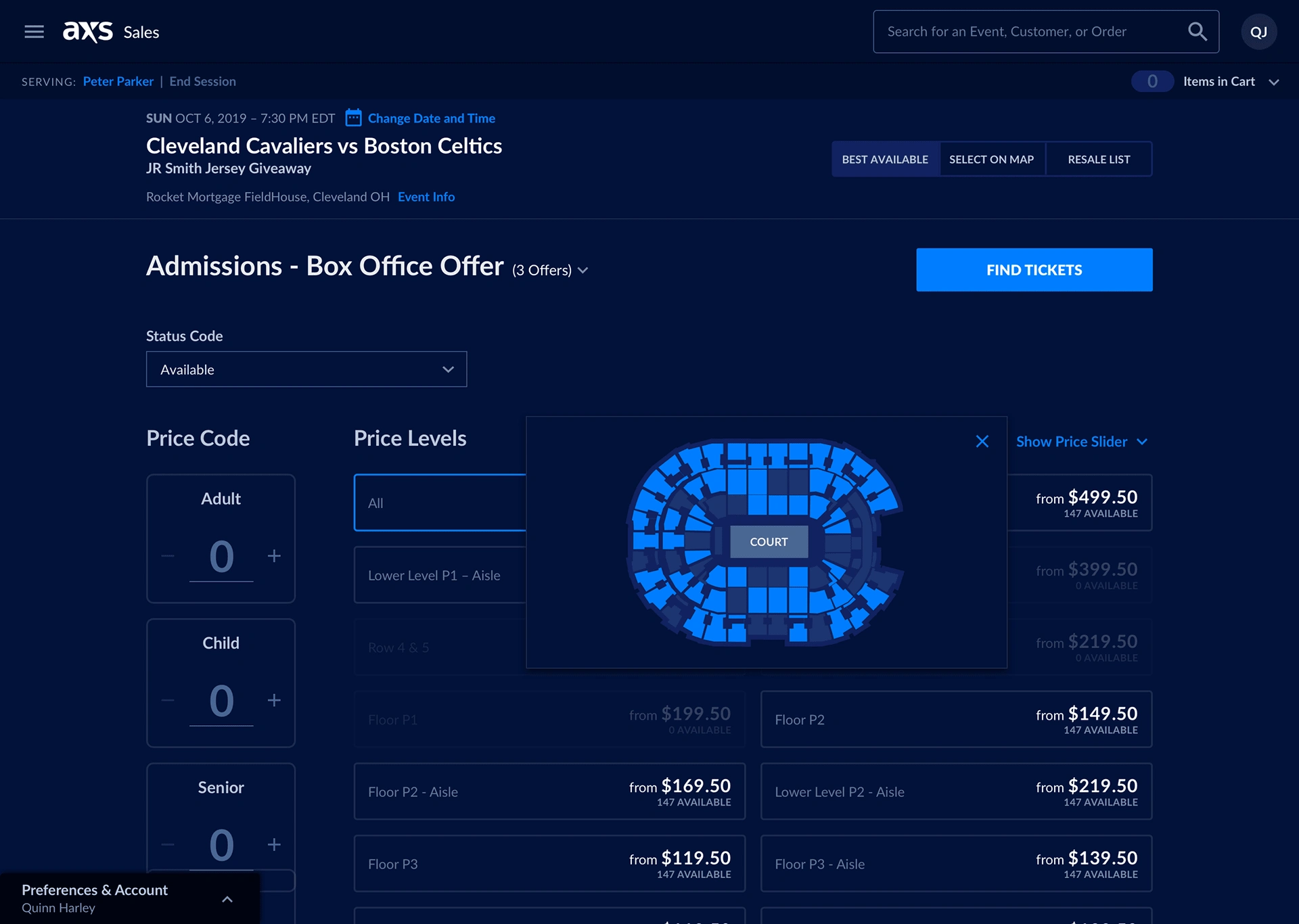Expand the Items in Cart dropdown
Image resolution: width=1299 pixels, height=924 pixels.
pyautogui.click(x=1273, y=82)
